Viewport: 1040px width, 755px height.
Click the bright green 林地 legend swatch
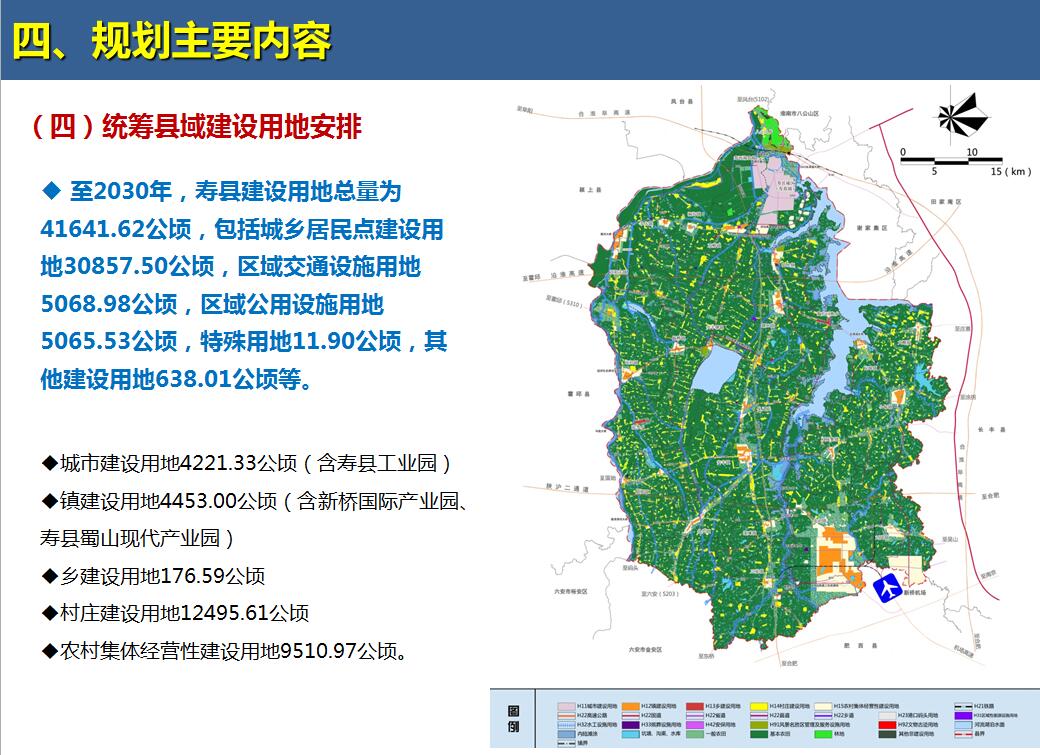tap(823, 734)
